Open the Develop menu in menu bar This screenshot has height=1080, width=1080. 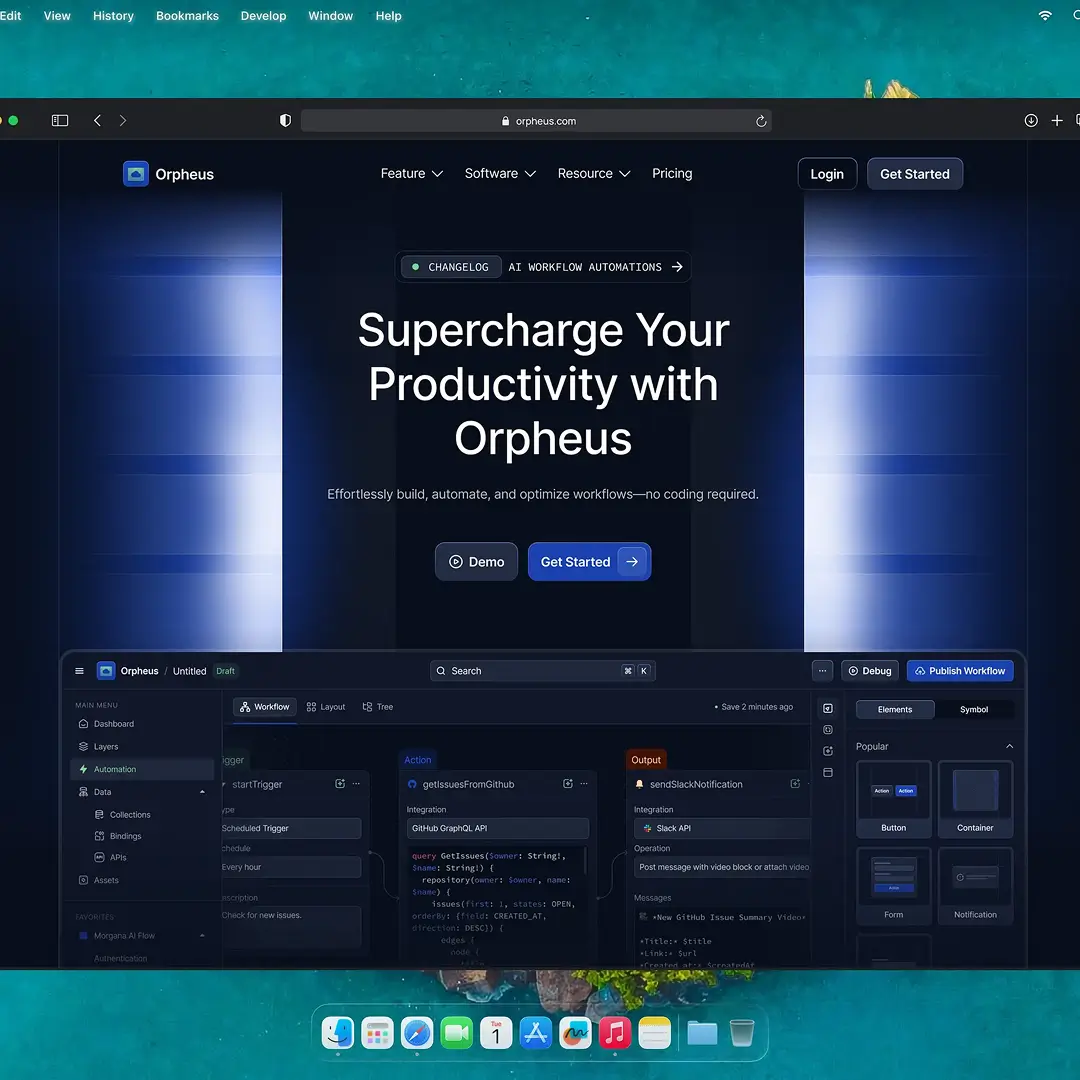263,16
